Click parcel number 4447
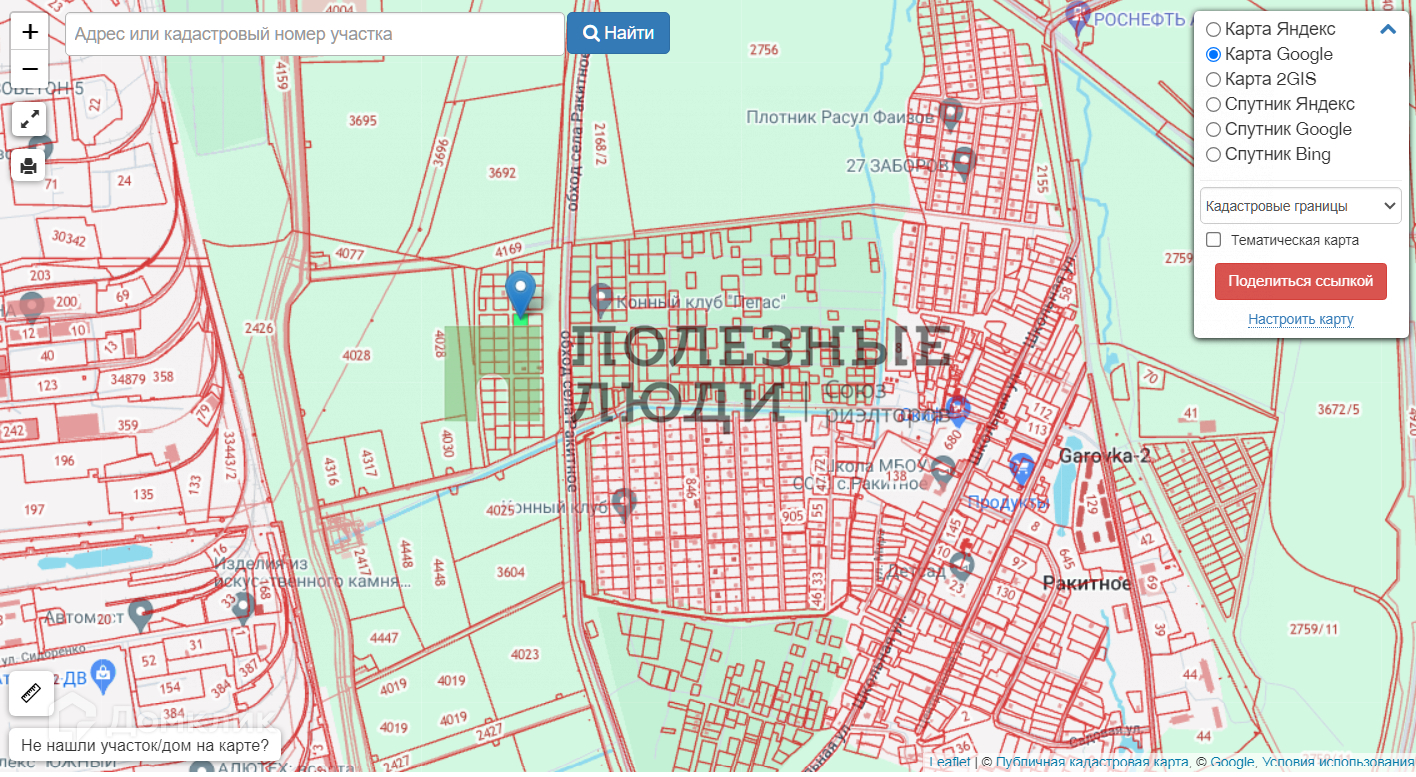 [384, 638]
